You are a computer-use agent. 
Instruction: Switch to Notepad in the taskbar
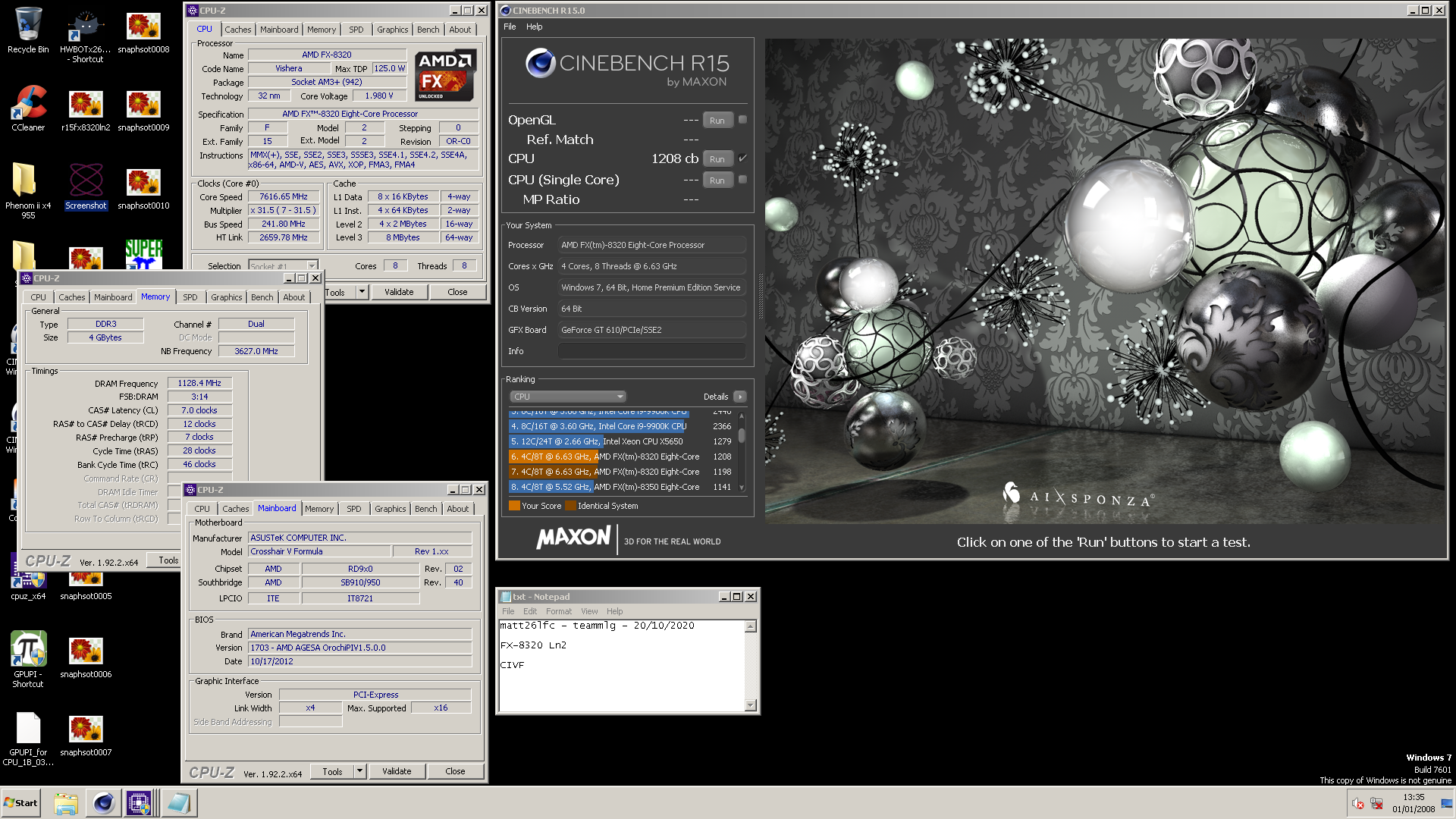point(179,803)
